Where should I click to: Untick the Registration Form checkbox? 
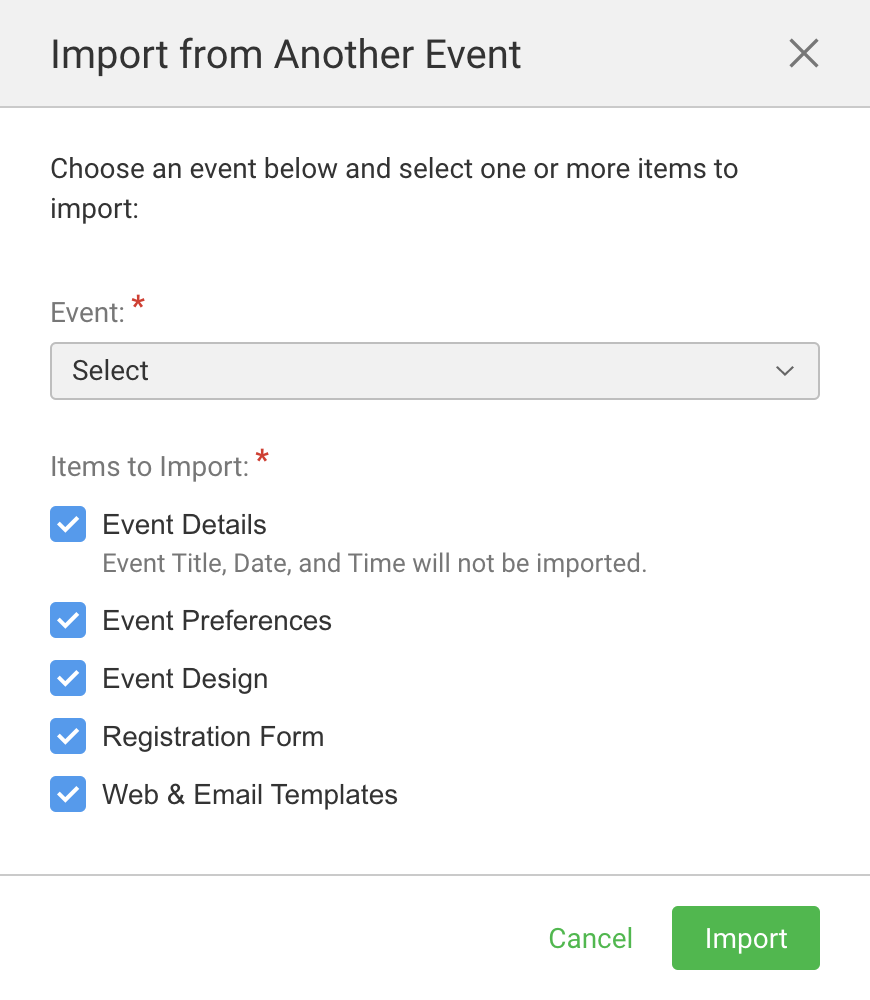point(68,737)
